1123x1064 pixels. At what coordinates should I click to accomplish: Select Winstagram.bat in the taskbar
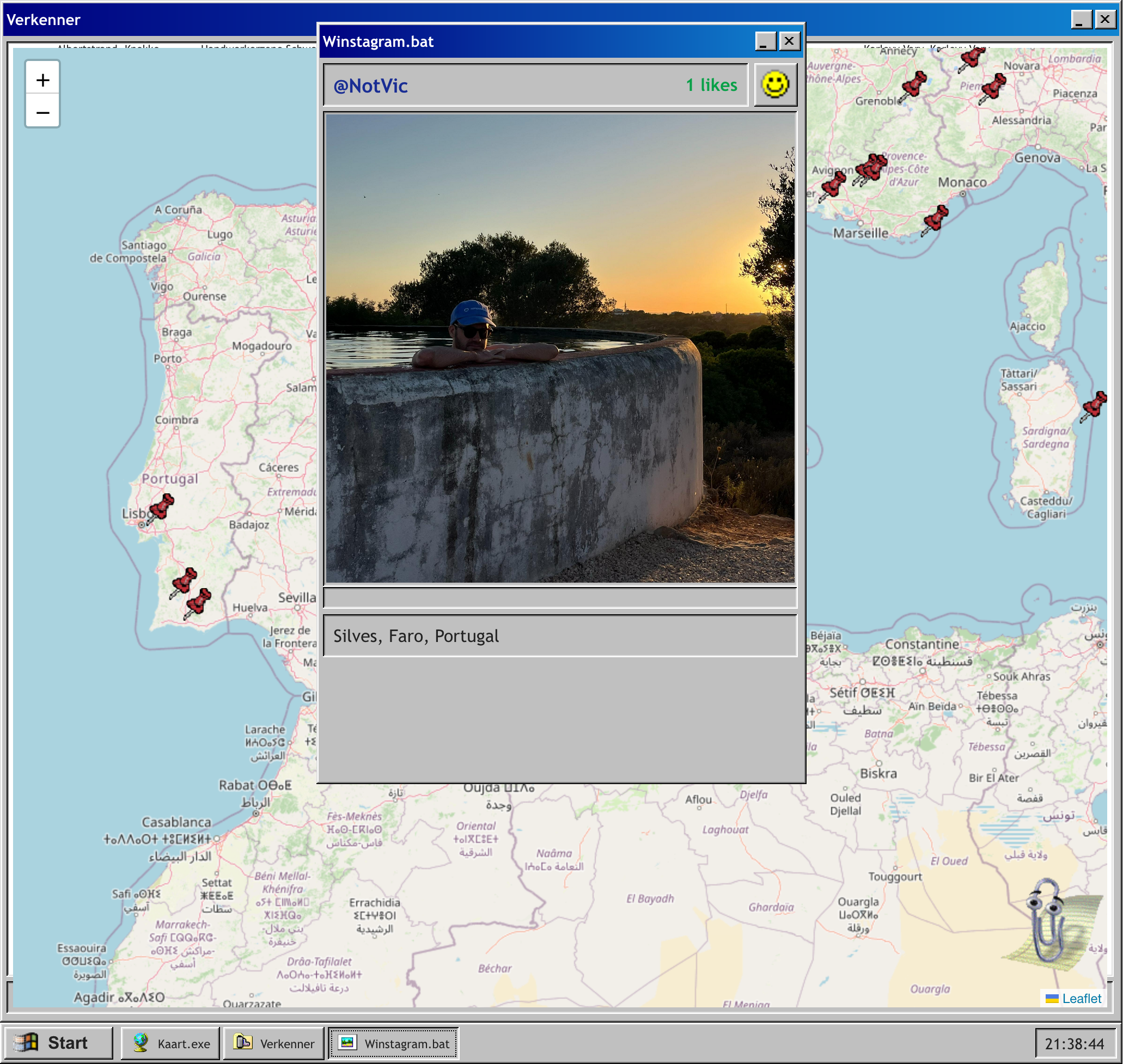(x=394, y=1043)
